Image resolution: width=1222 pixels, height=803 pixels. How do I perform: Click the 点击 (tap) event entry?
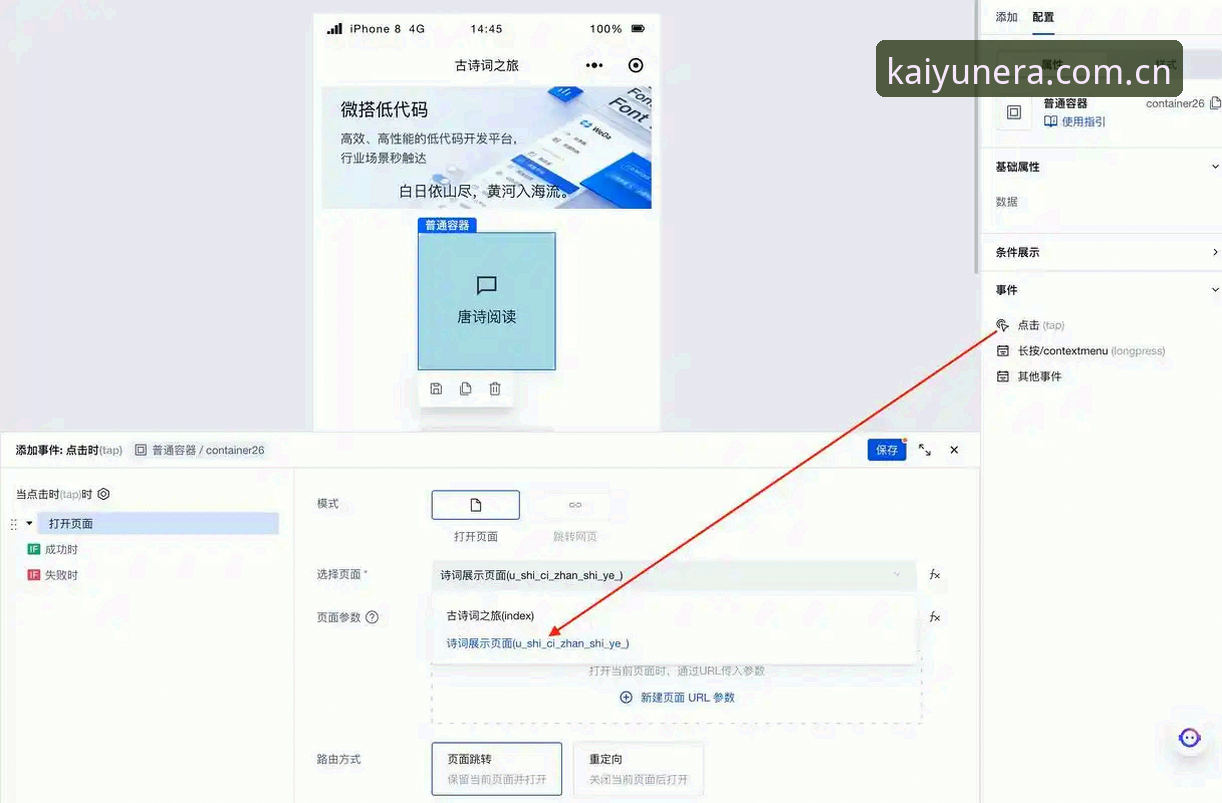[x=1041, y=325]
